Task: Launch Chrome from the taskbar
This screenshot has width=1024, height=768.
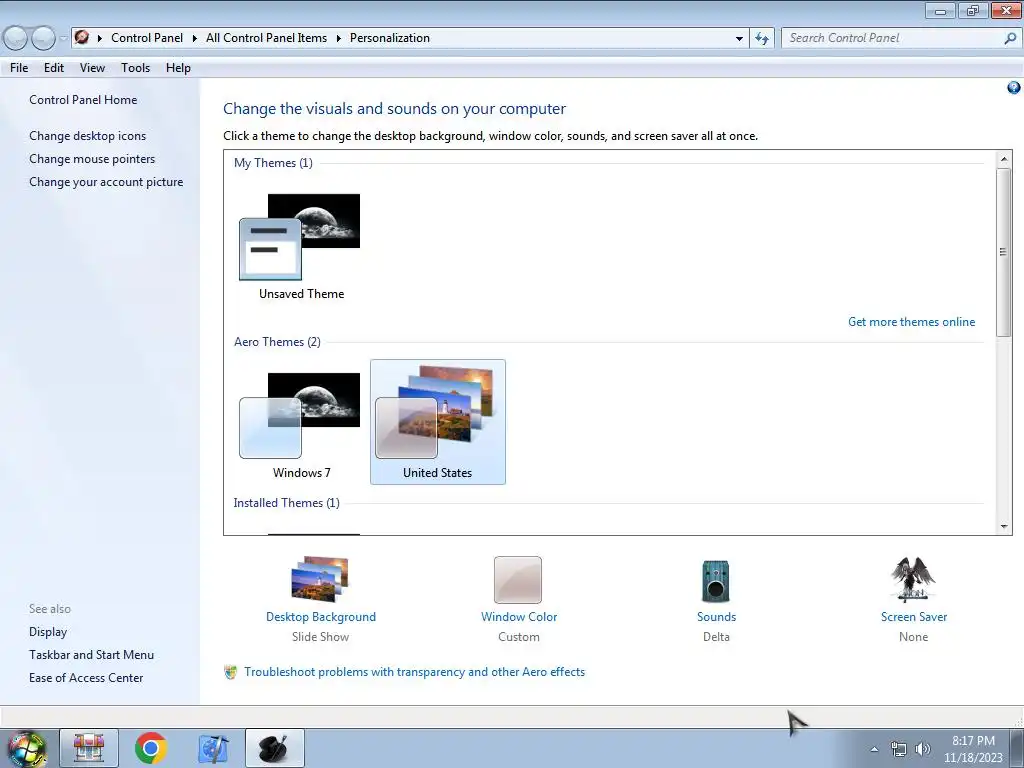Action: coord(151,748)
